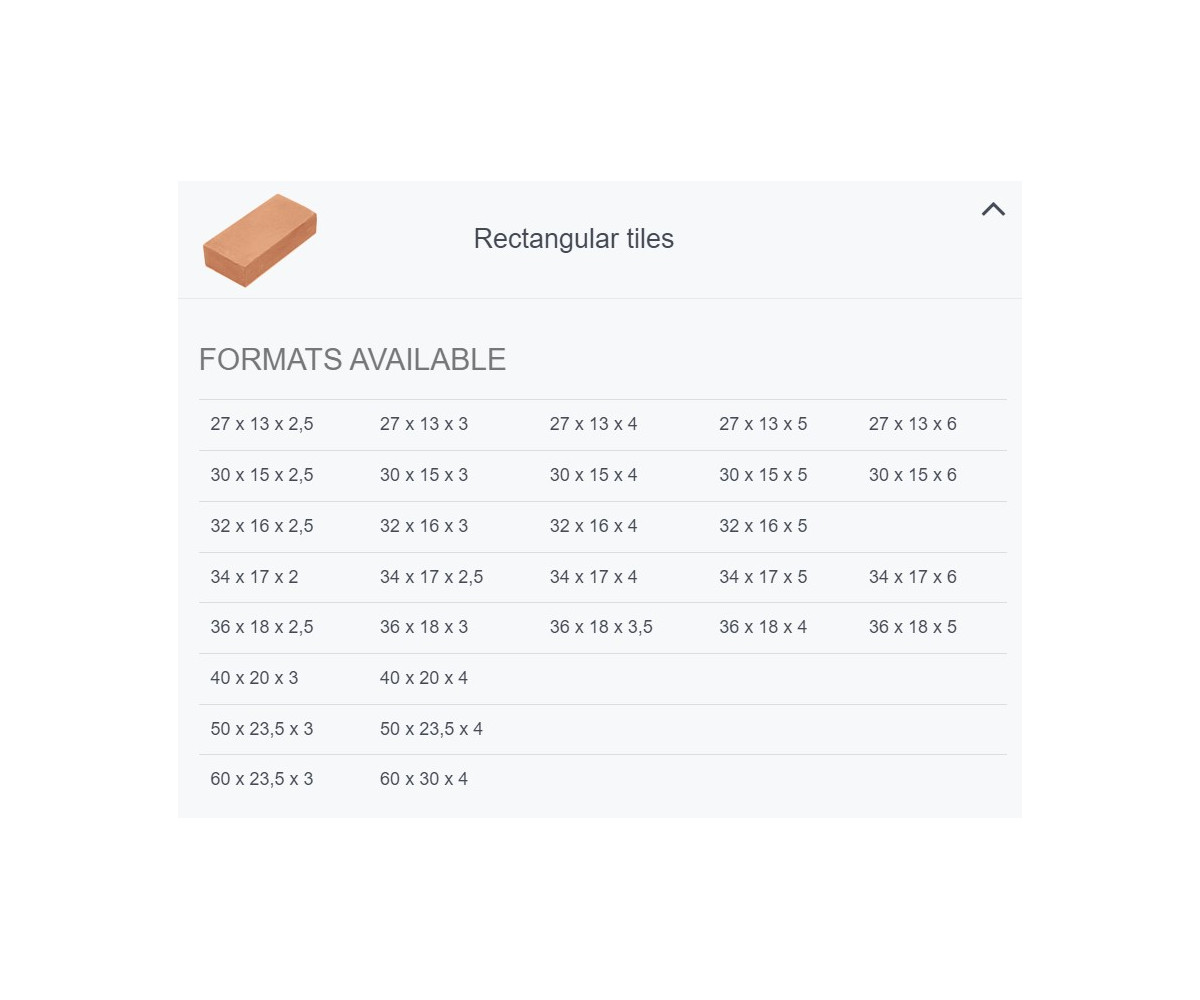Select the 36 x 18 x 5 format
Screen dimensions: 1200x1000
(912, 627)
